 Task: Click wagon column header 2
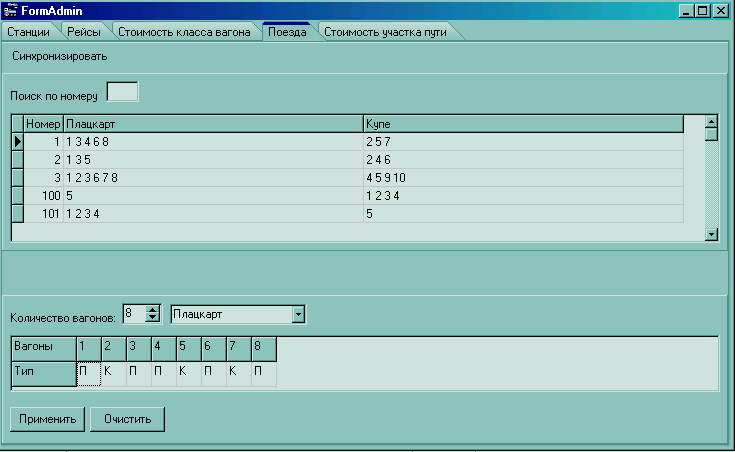[x=114, y=349]
